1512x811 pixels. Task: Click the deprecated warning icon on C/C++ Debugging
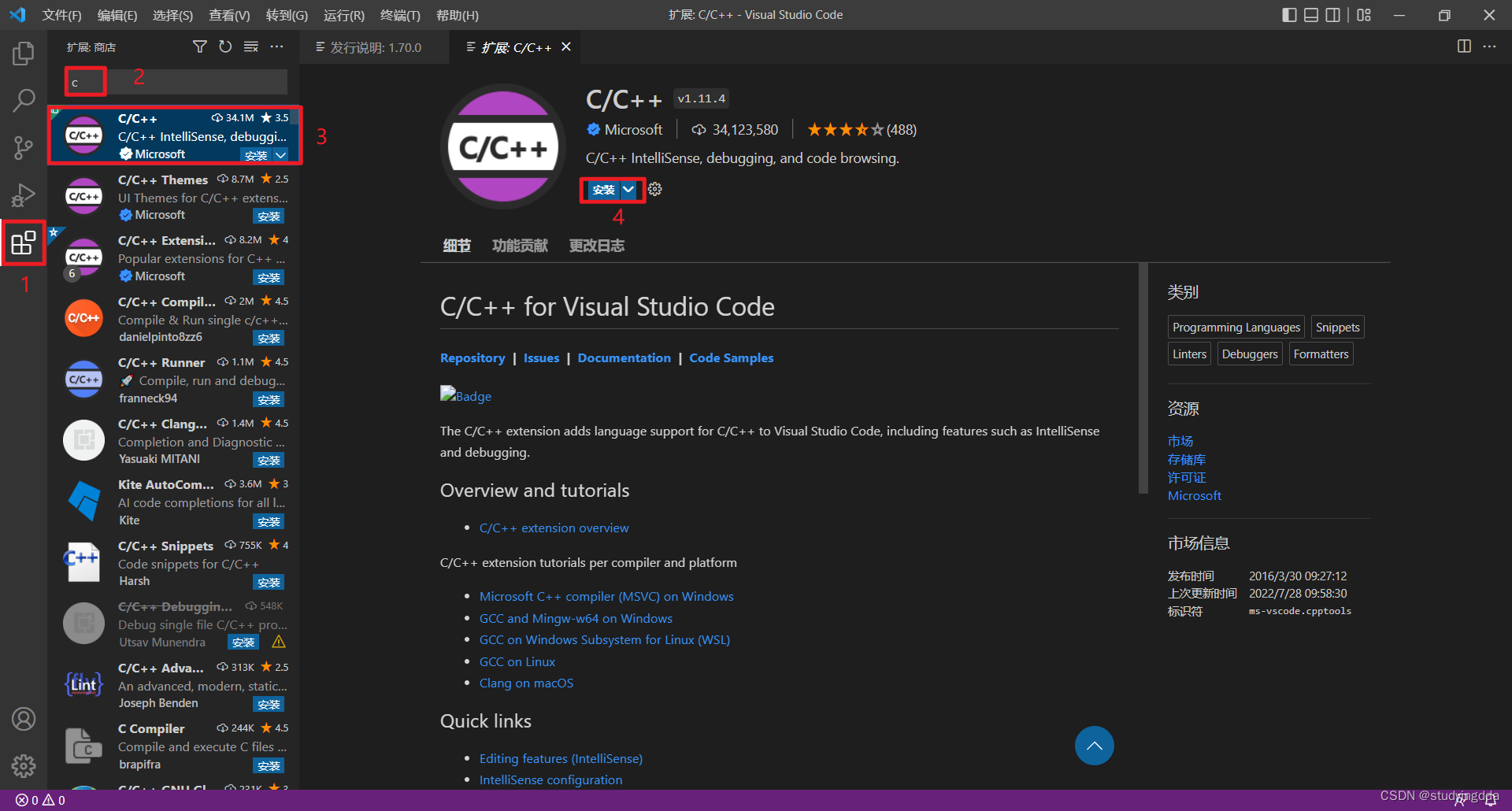tap(279, 643)
